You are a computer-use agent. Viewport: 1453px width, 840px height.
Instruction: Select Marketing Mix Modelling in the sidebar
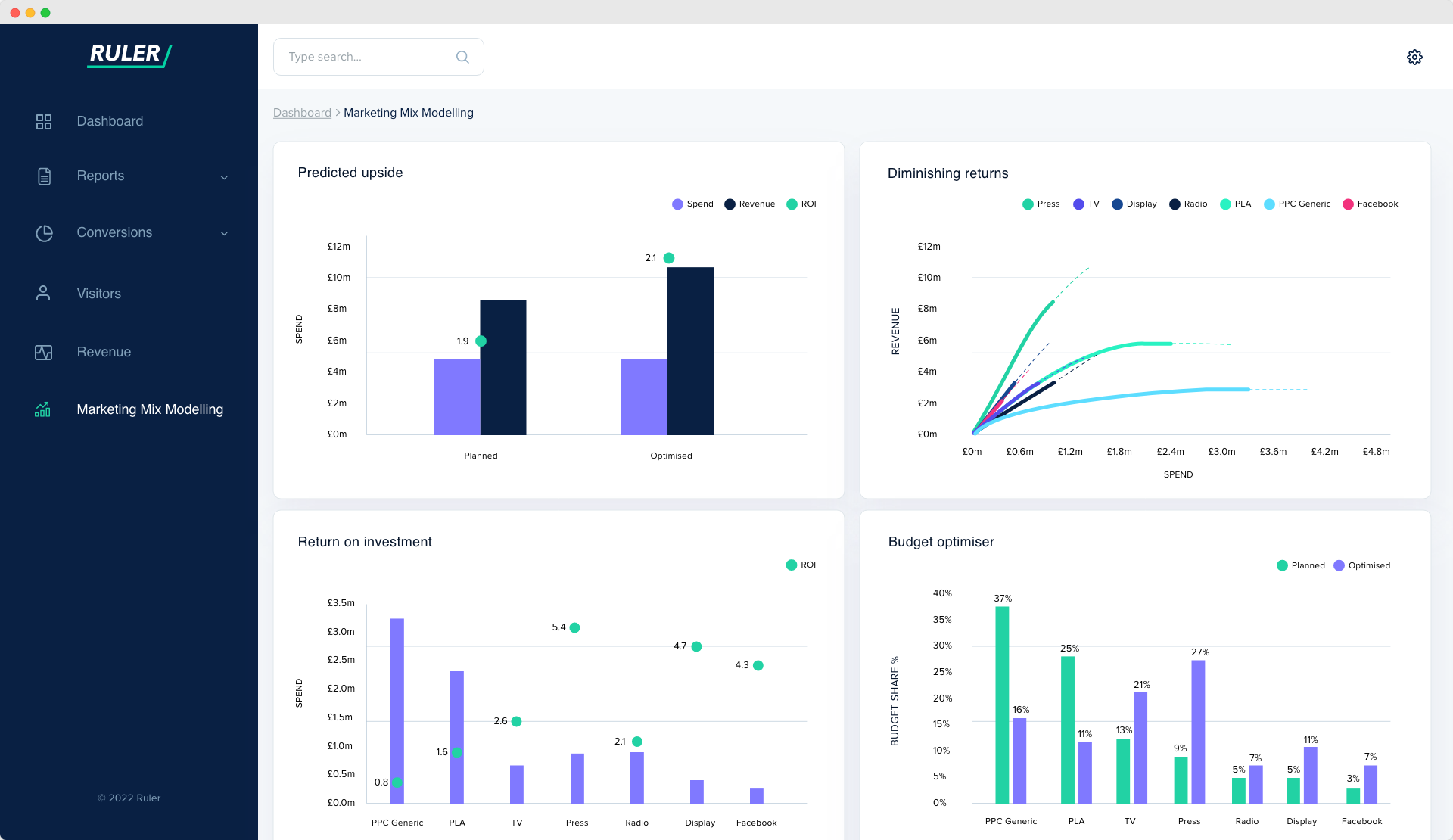coord(151,409)
